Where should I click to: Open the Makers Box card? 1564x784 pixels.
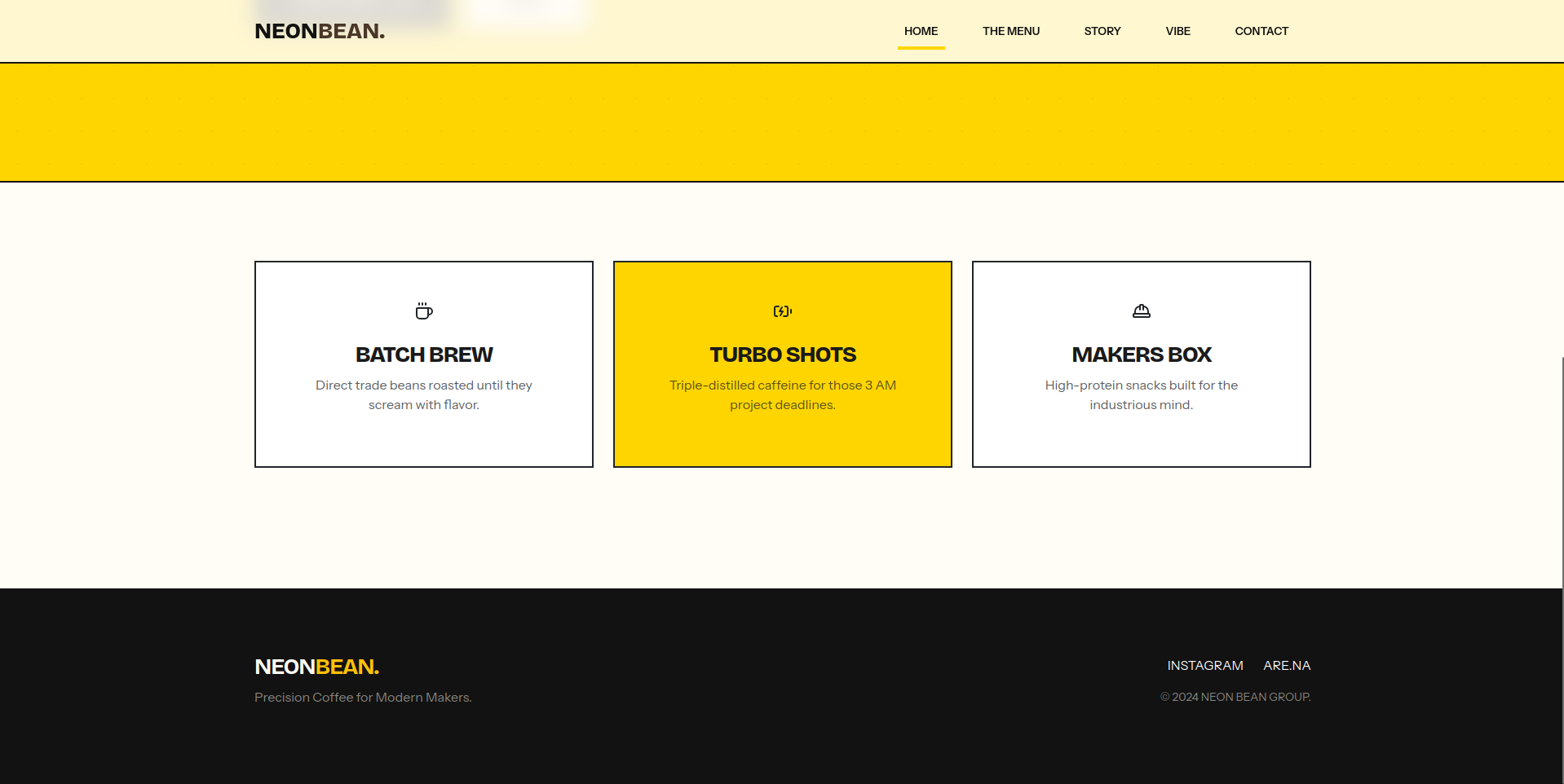coord(1141,363)
